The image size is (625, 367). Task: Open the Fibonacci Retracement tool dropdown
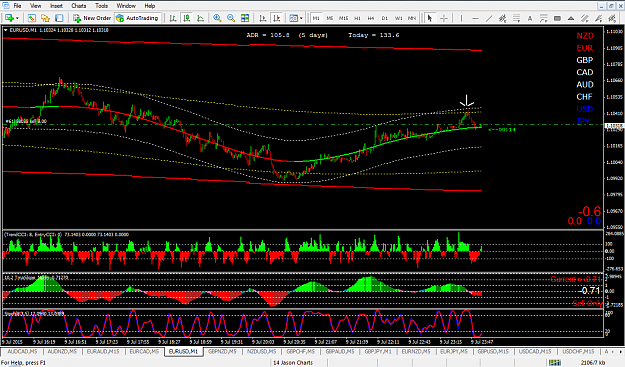[x=516, y=18]
